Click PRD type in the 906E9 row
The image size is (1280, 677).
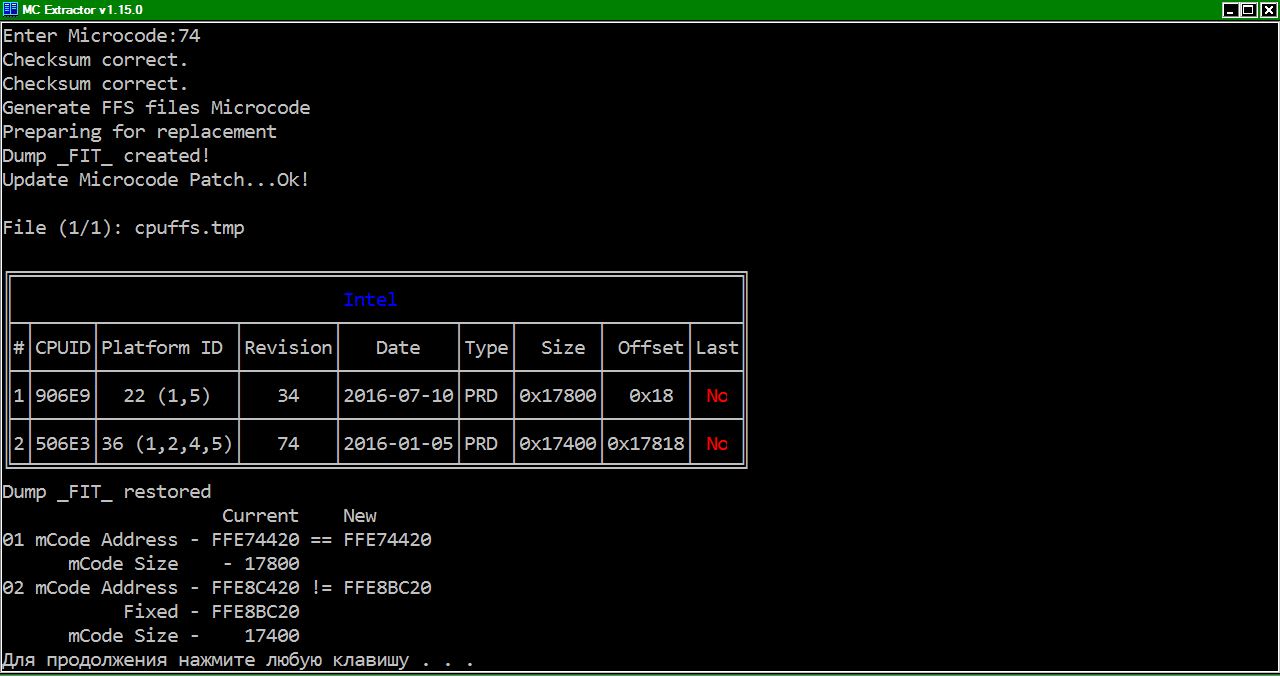point(481,396)
